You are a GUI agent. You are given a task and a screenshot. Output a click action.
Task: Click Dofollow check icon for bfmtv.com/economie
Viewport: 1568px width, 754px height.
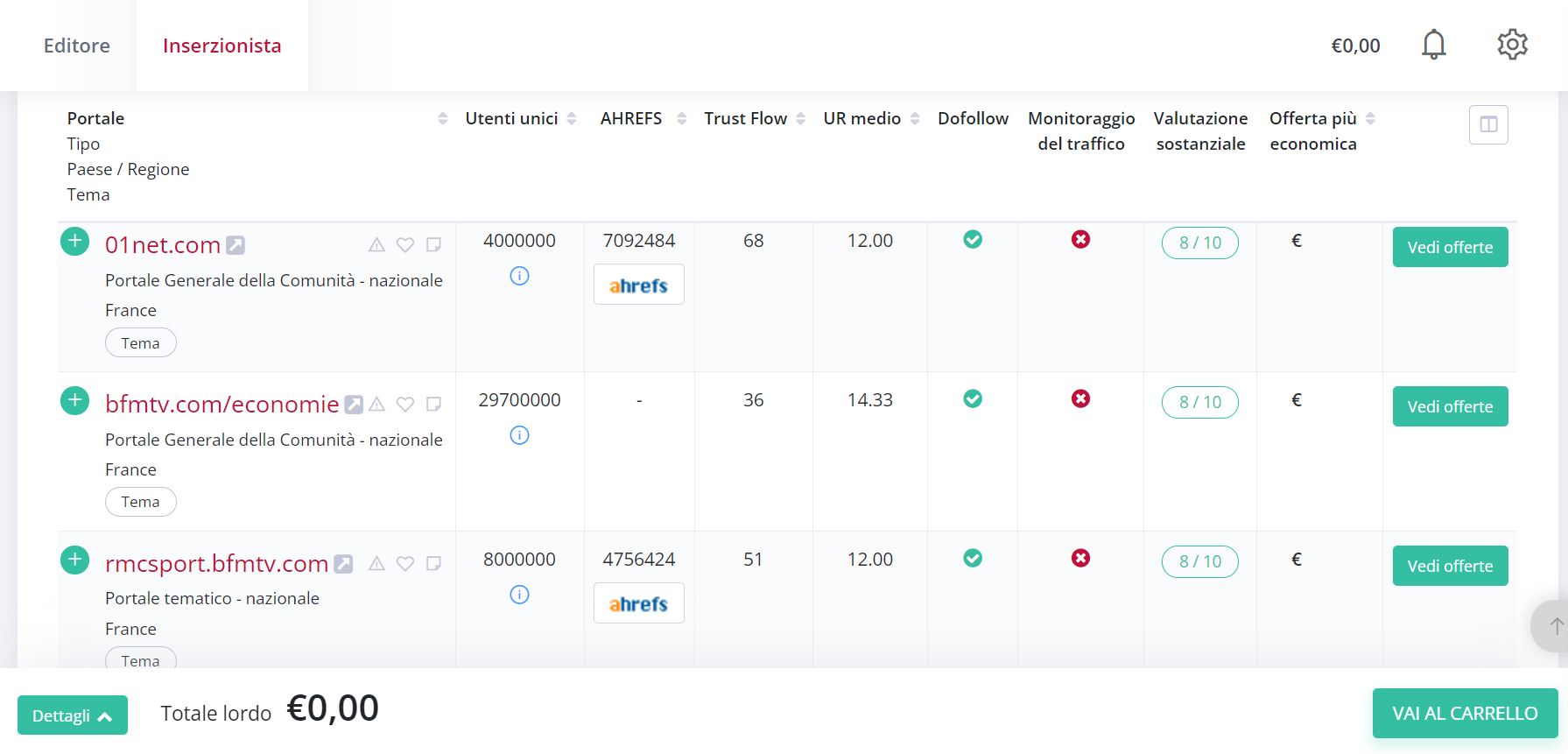(x=973, y=398)
